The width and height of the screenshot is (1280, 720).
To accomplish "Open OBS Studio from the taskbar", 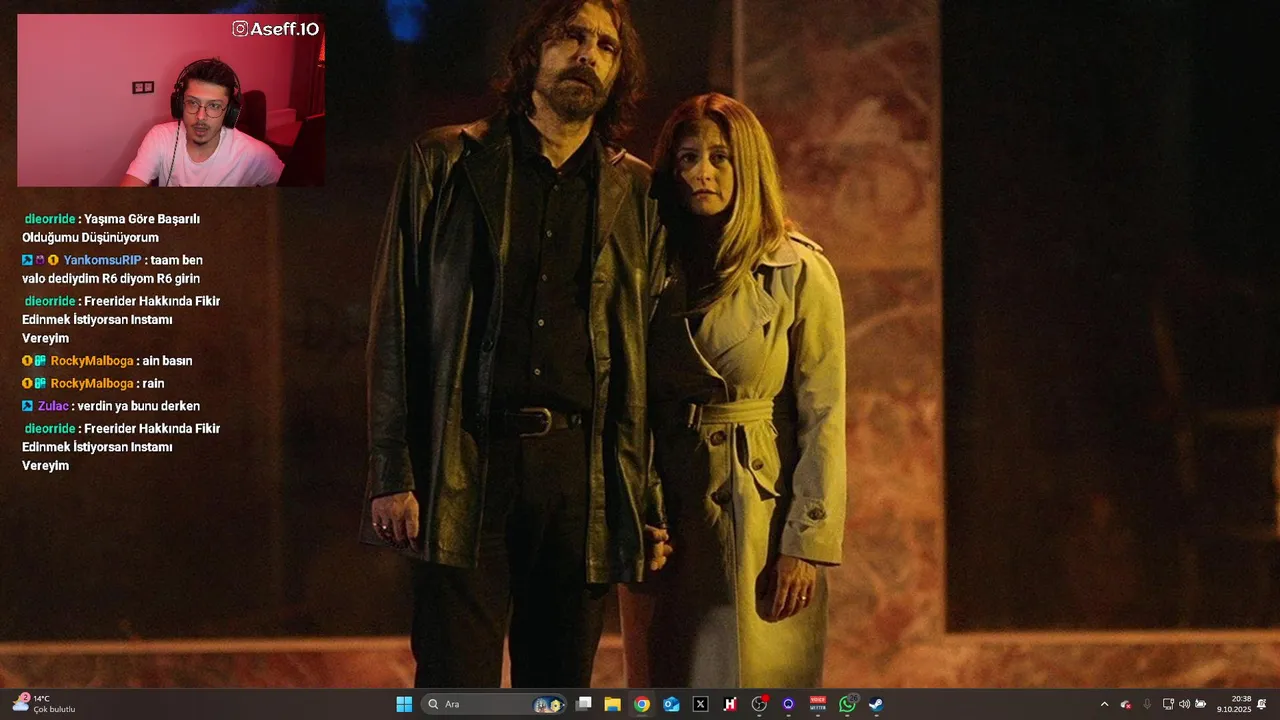I will click(x=759, y=704).
